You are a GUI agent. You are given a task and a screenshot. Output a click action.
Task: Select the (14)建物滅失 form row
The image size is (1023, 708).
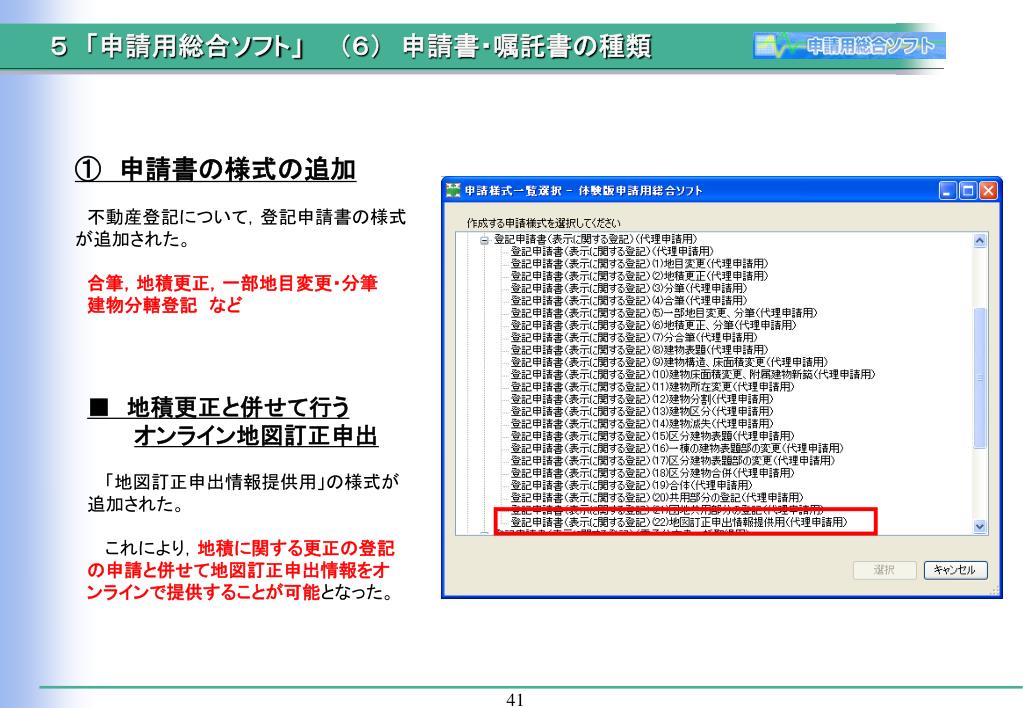coord(641,424)
